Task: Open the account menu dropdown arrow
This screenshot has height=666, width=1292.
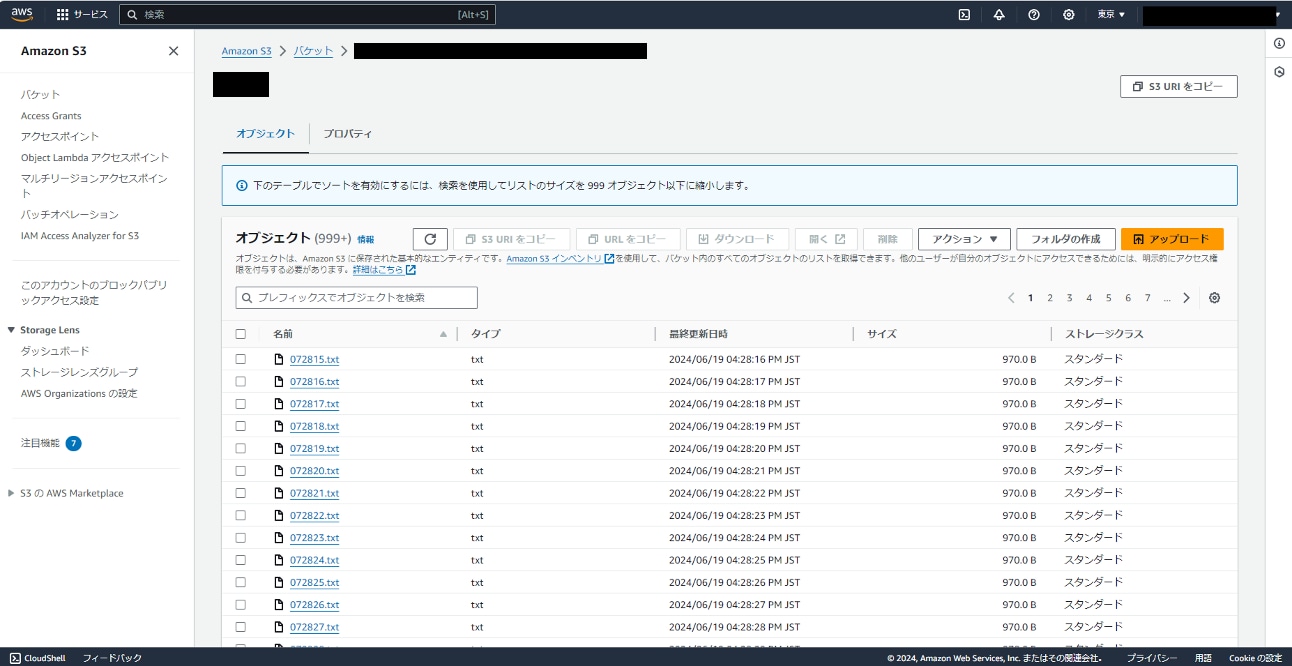Action: point(1278,15)
